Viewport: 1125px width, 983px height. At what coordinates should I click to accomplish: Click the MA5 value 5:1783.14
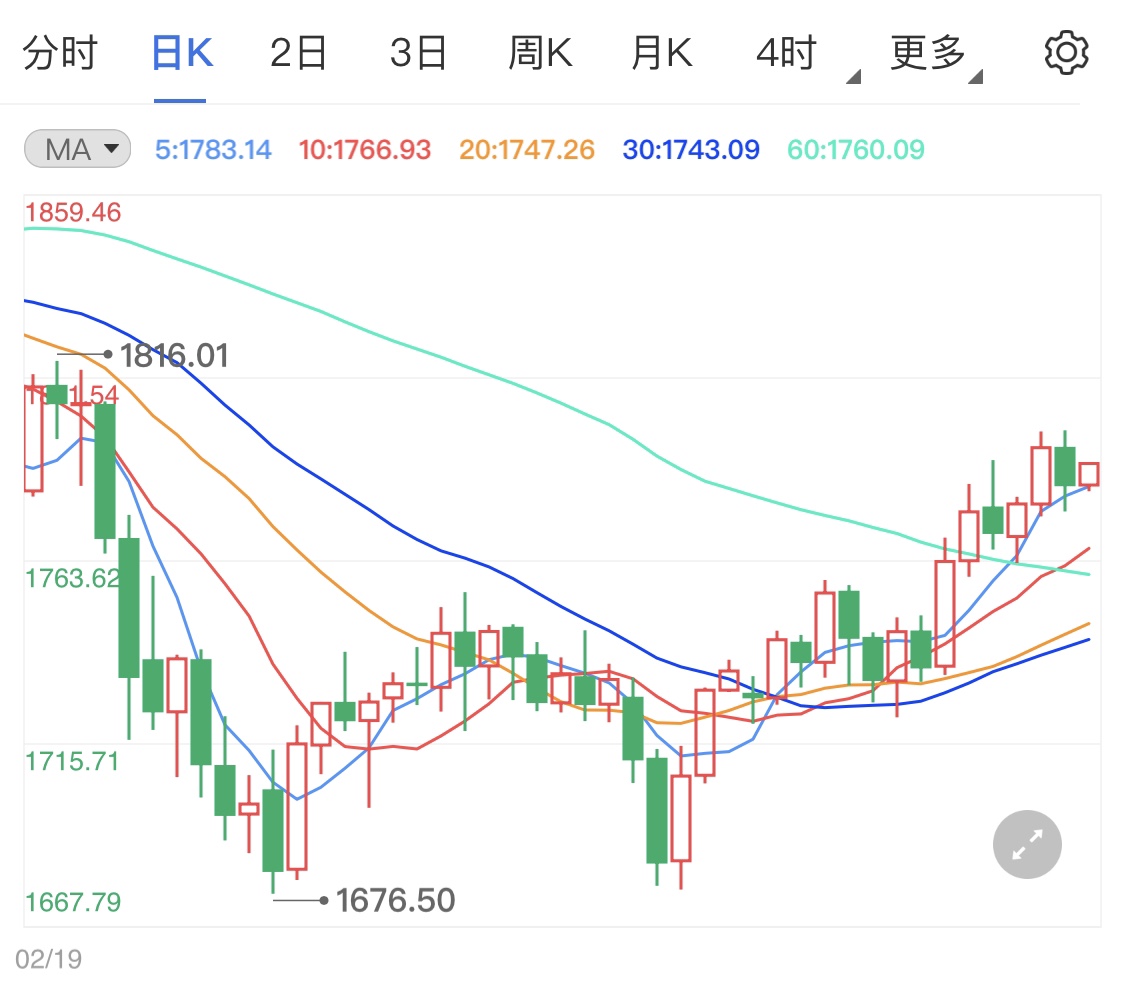[213, 150]
